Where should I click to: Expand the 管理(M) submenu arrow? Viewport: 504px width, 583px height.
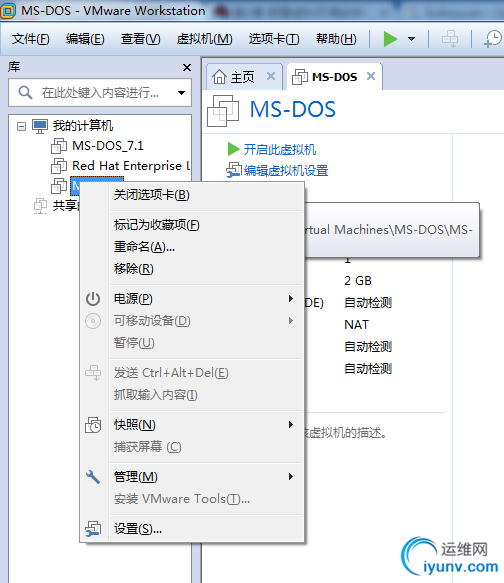291,477
